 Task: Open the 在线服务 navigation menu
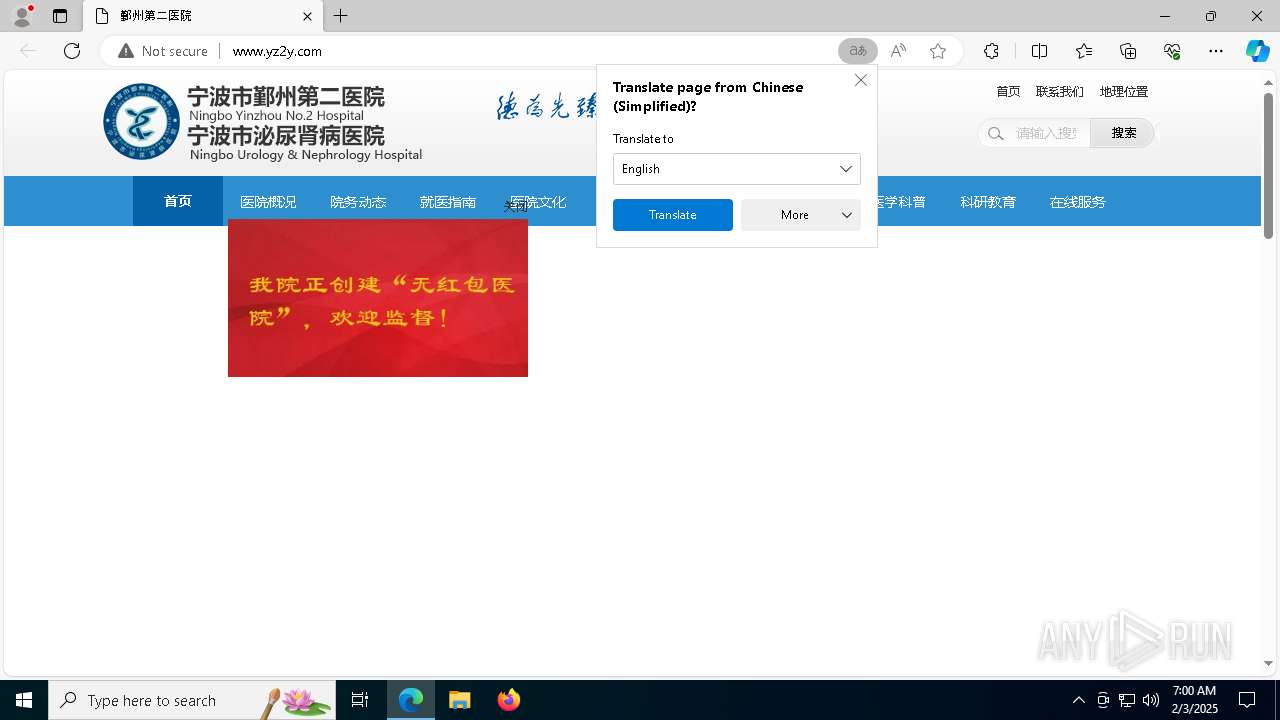(1078, 202)
